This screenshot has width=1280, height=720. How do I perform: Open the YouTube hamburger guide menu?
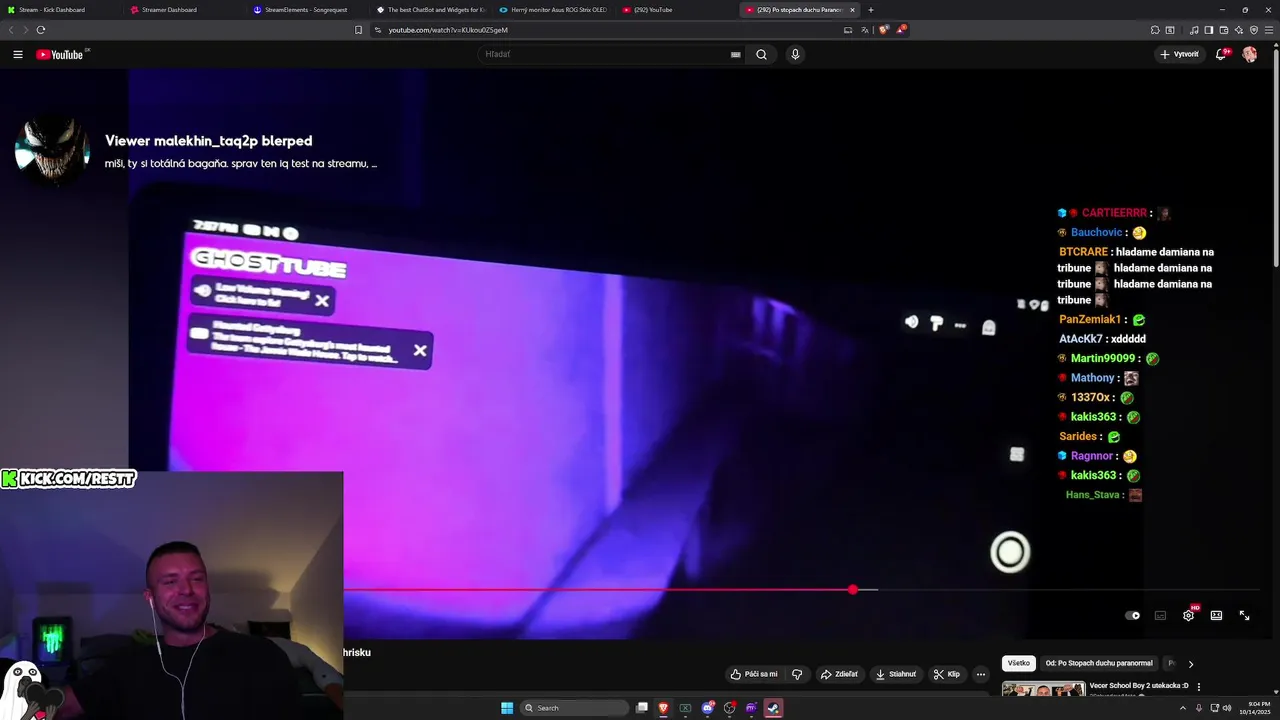coord(18,54)
